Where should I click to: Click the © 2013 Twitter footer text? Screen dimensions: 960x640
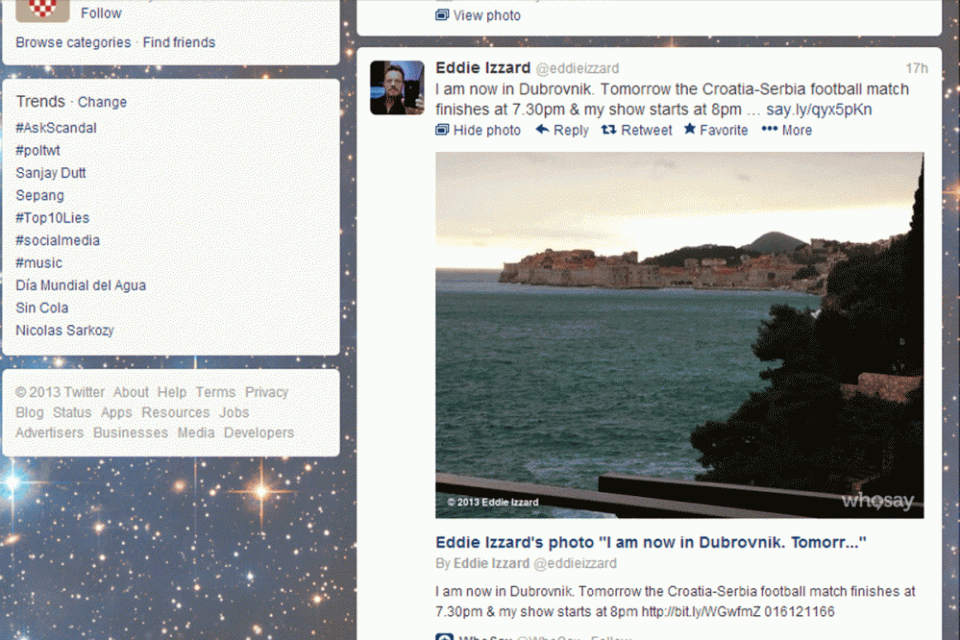point(60,392)
